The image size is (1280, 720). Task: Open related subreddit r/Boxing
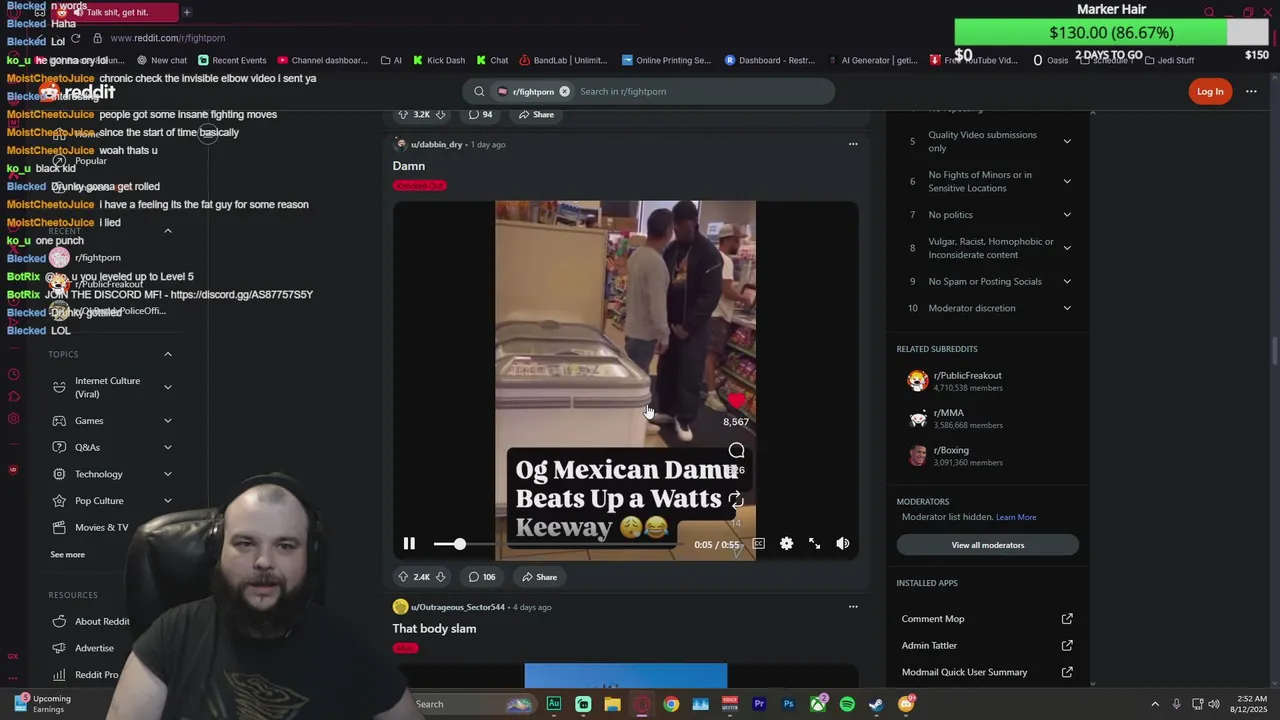point(951,451)
